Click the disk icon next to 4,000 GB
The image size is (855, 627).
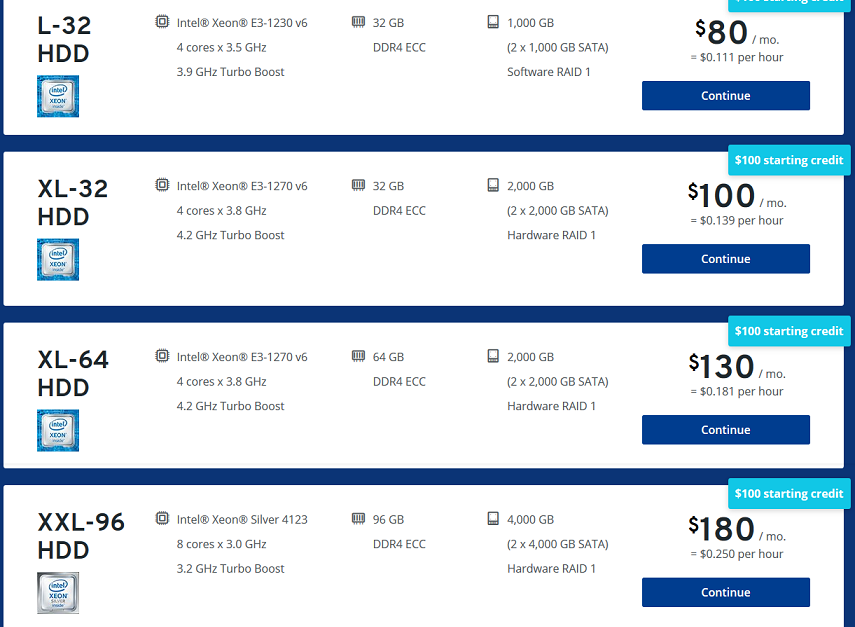493,519
